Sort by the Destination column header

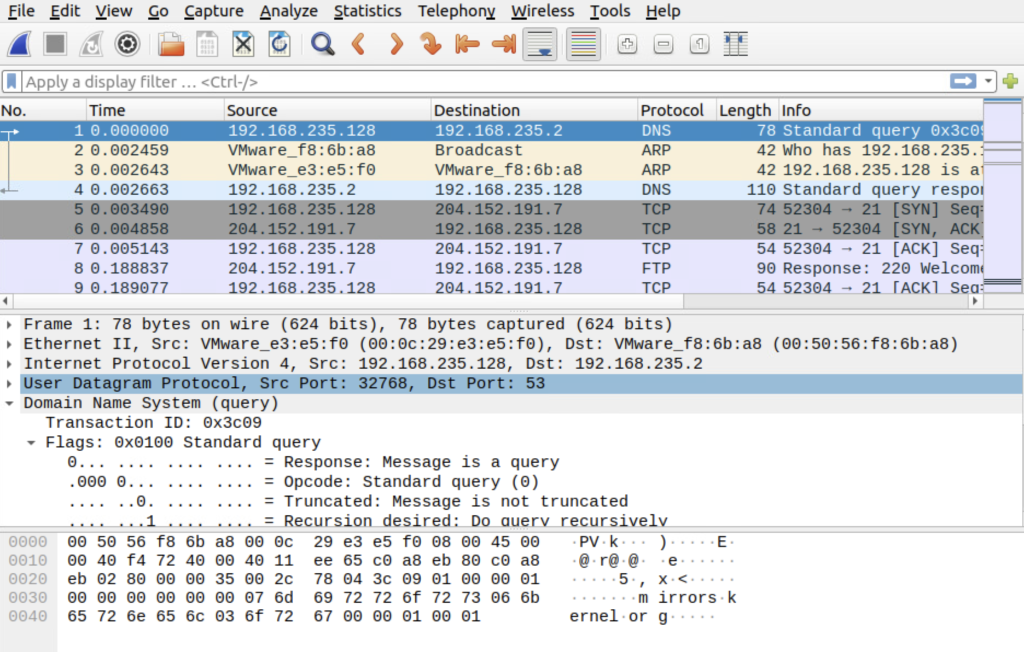click(534, 110)
